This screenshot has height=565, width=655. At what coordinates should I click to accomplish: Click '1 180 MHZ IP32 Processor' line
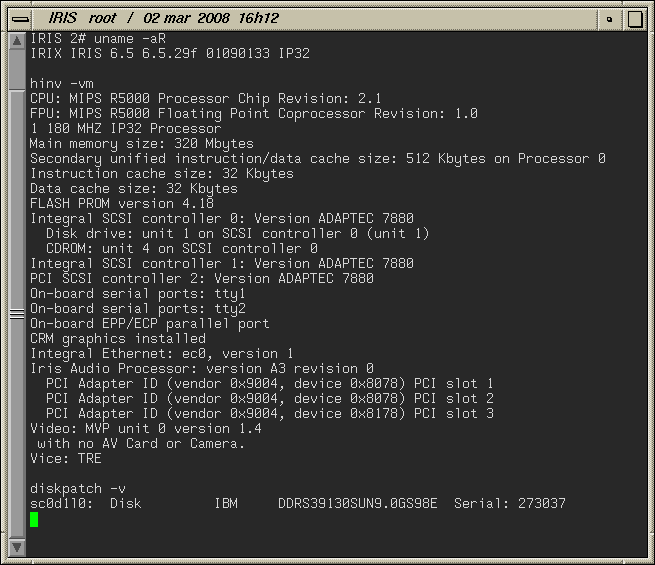coord(126,129)
